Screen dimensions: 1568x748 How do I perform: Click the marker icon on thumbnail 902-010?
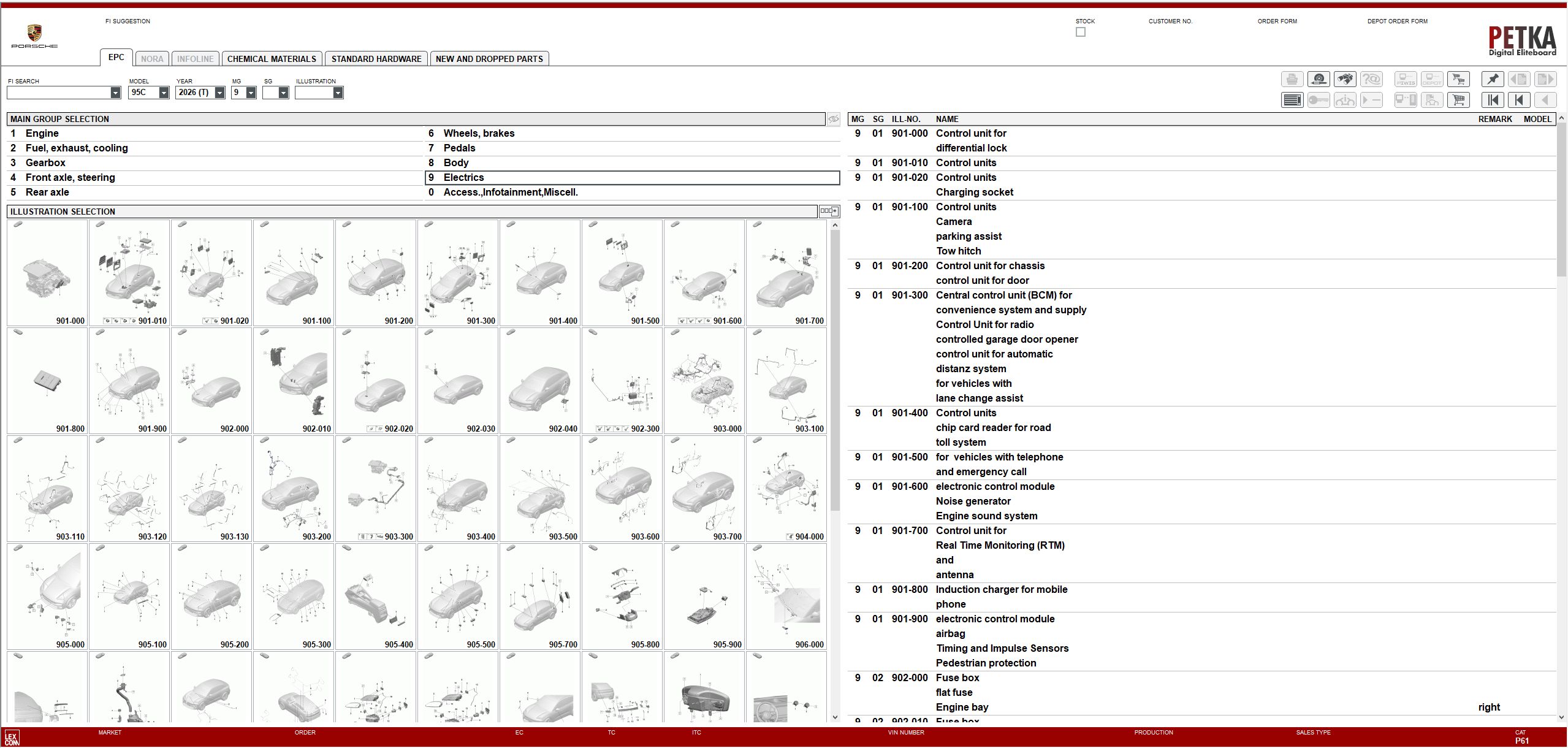[x=264, y=332]
